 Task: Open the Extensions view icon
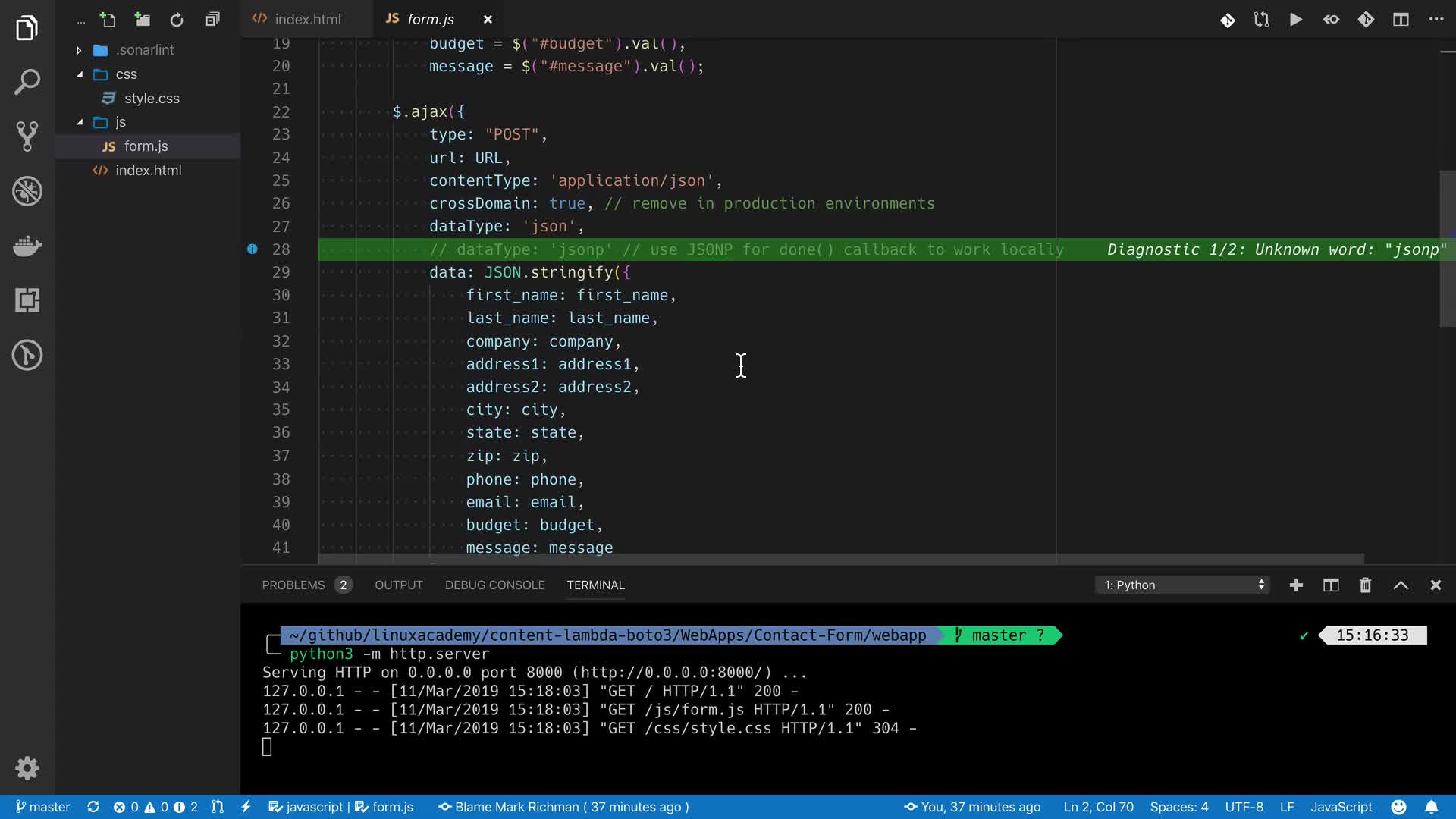(27, 300)
